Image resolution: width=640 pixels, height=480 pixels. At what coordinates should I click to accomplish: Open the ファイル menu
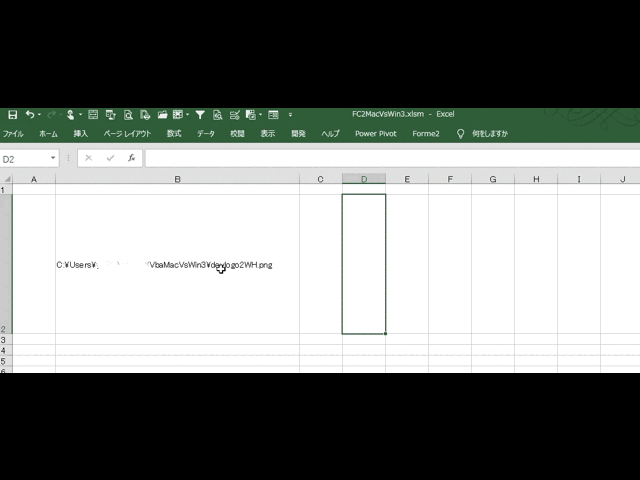pos(13,133)
